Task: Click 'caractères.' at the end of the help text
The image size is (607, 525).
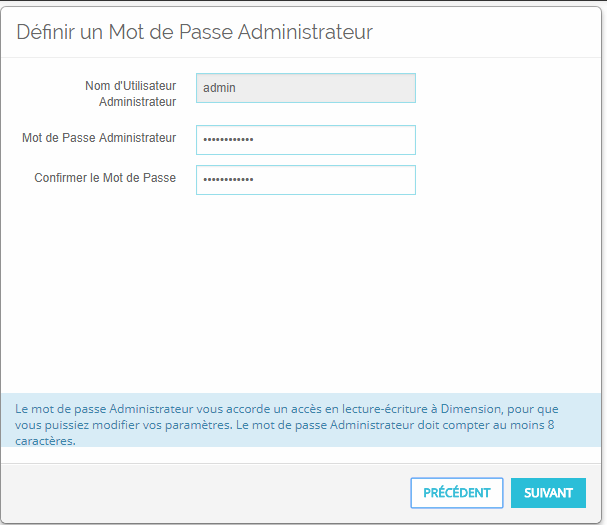Action: pos(45,441)
